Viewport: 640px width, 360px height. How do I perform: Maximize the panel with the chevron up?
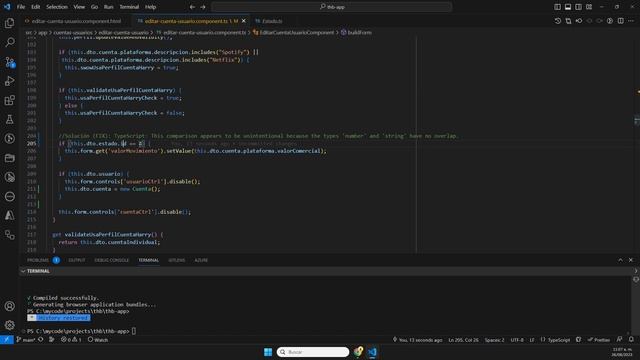coord(620,260)
